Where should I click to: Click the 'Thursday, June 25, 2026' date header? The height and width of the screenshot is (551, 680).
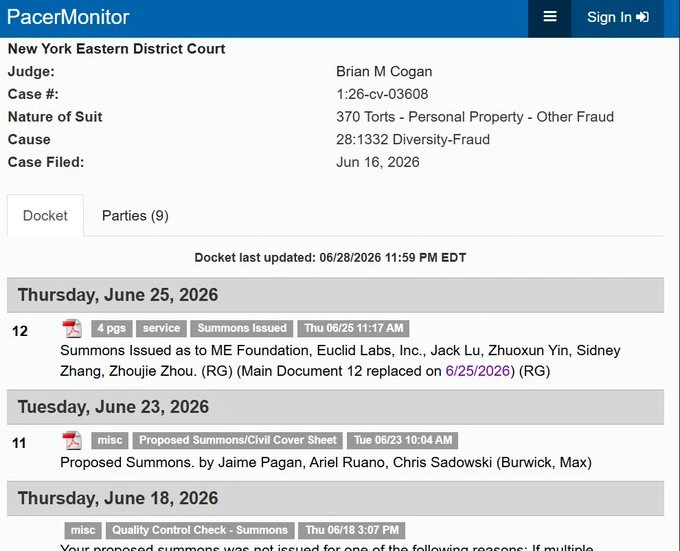pos(335,295)
